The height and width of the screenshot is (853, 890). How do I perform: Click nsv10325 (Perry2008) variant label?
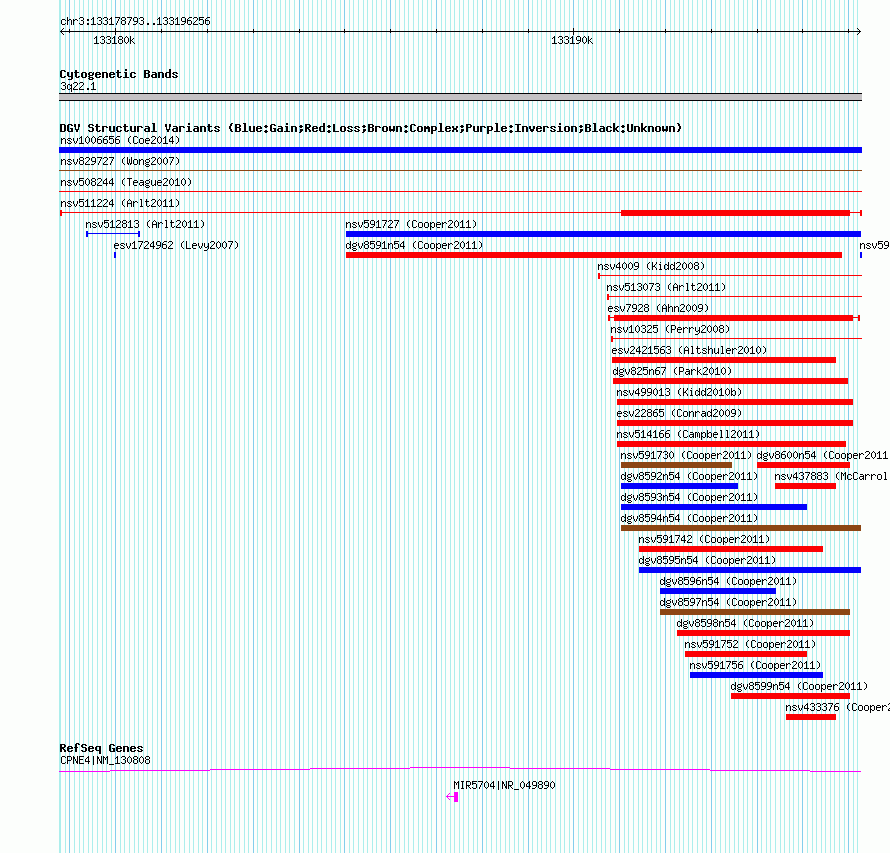(670, 329)
